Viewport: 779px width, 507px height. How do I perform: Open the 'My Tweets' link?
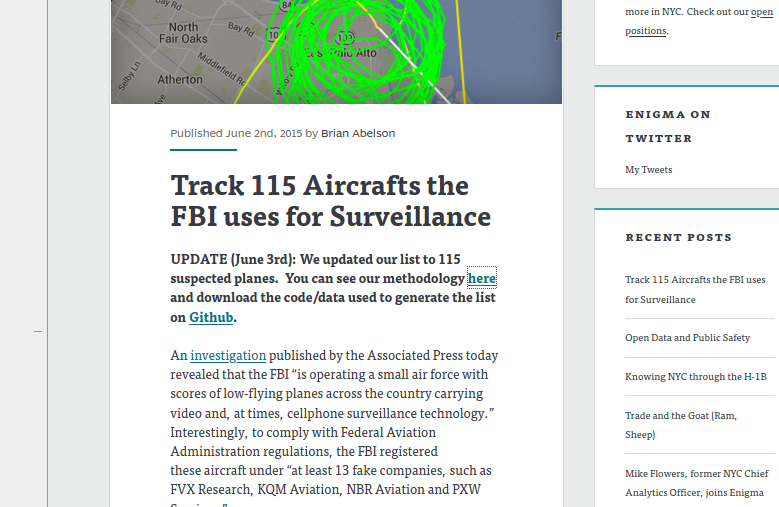(x=648, y=169)
